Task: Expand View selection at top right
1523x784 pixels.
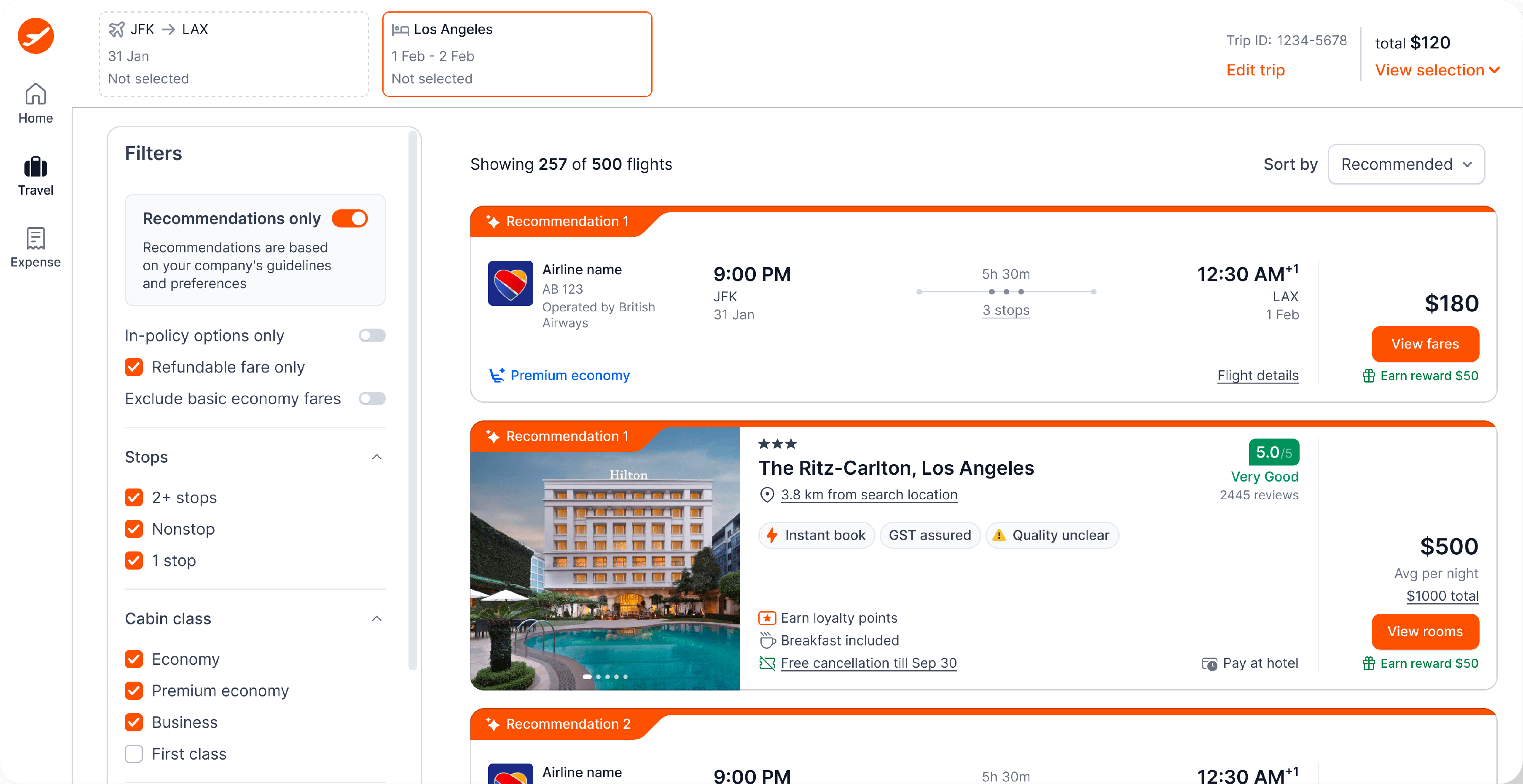Action: coord(1437,70)
